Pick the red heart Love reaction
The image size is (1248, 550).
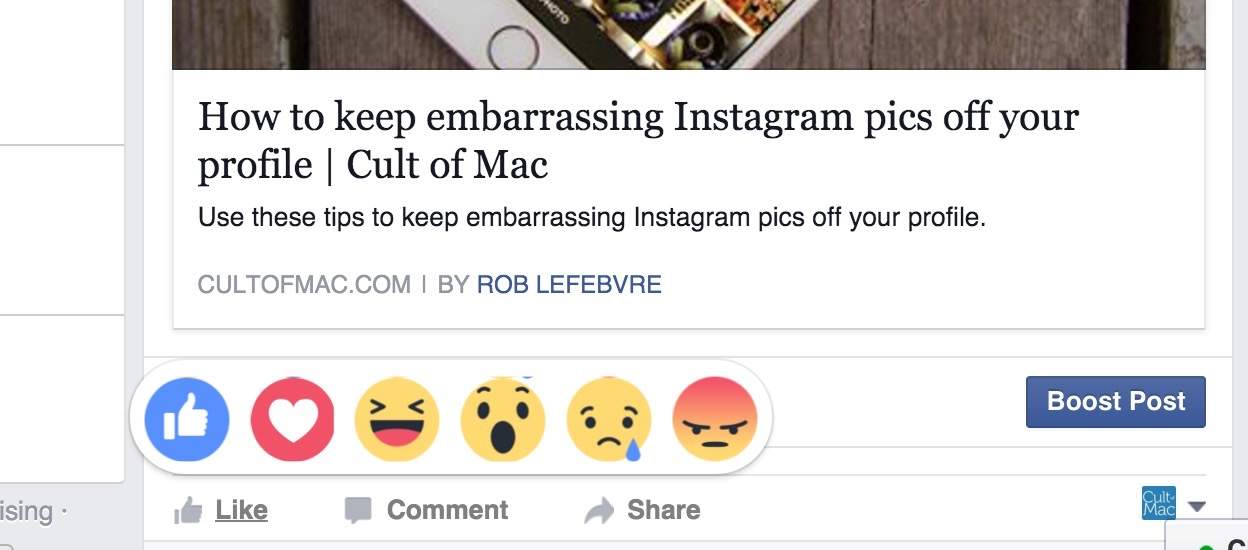click(x=292, y=419)
